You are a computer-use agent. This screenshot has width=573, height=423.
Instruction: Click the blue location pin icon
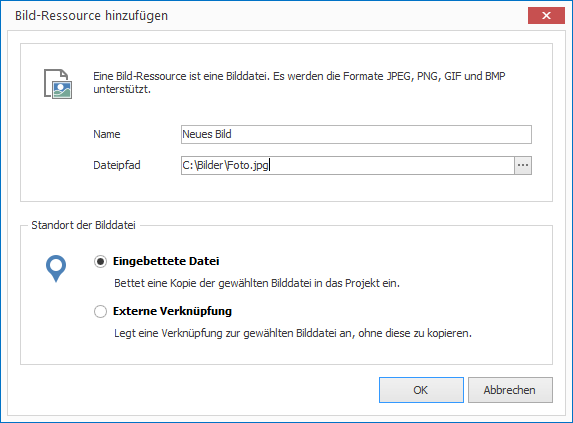tap(56, 268)
